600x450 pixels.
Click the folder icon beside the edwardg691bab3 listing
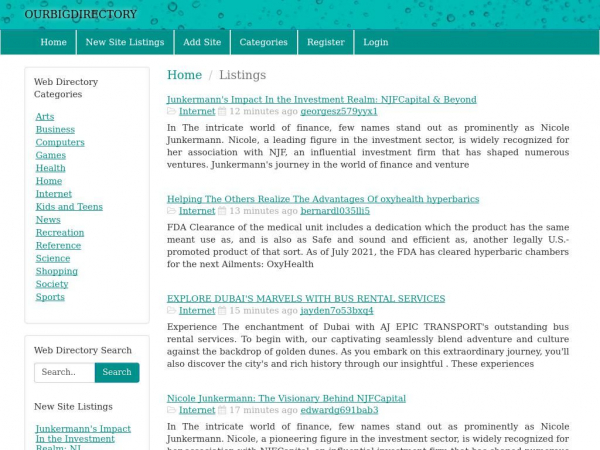tap(171, 410)
